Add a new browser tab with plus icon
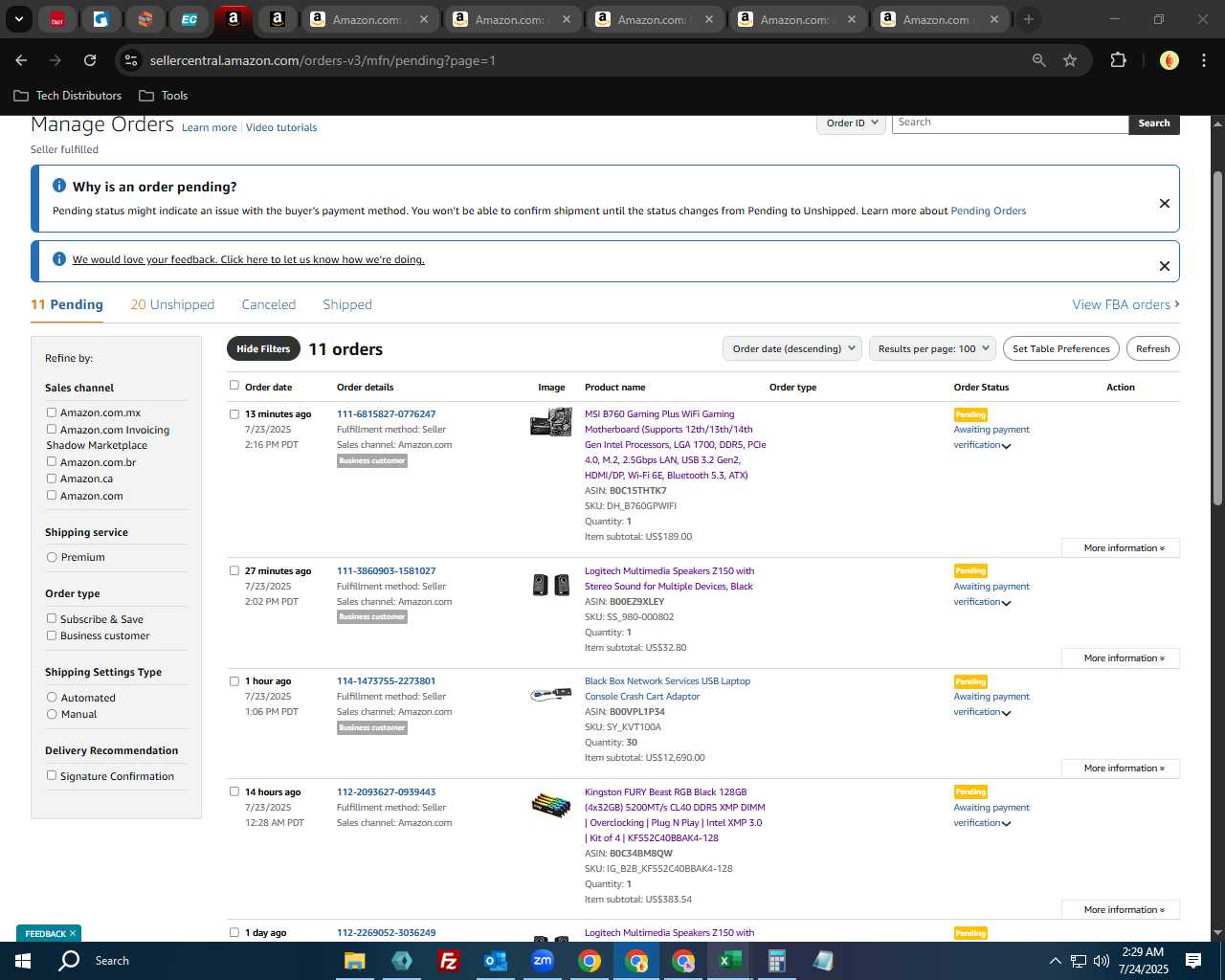 (1029, 19)
